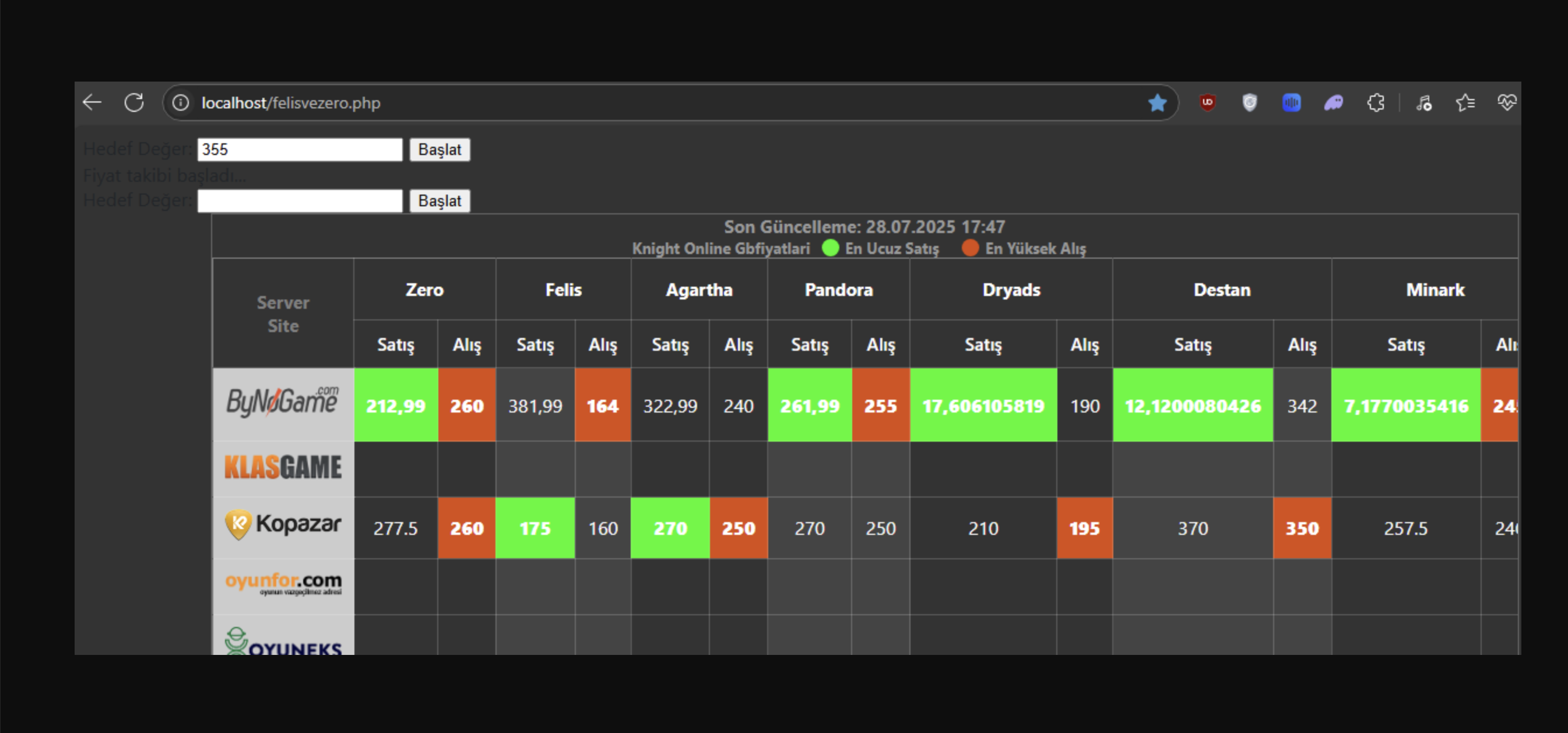Click ByNoGame Agartha Alış value 240
The image size is (1568, 733).
[x=739, y=406]
